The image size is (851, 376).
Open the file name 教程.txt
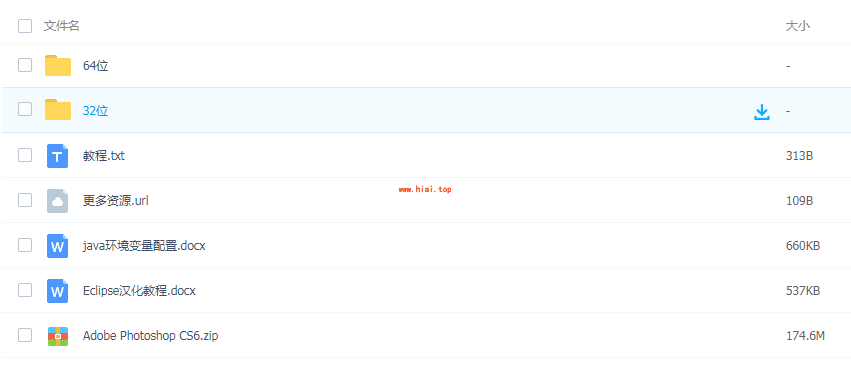tap(104, 156)
